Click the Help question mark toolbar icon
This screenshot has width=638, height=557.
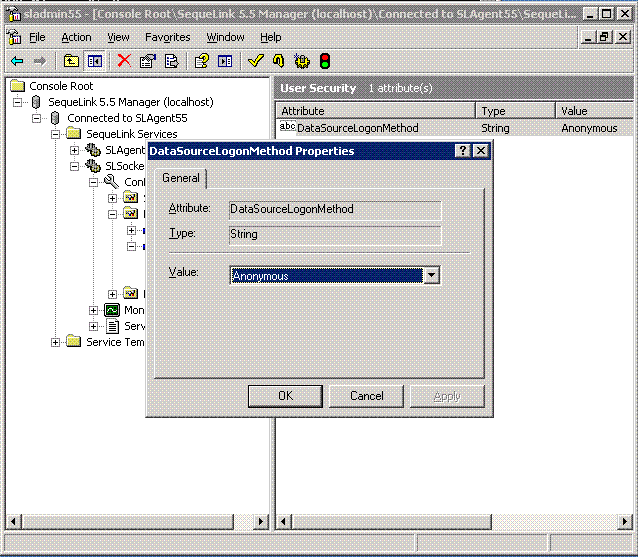202,61
